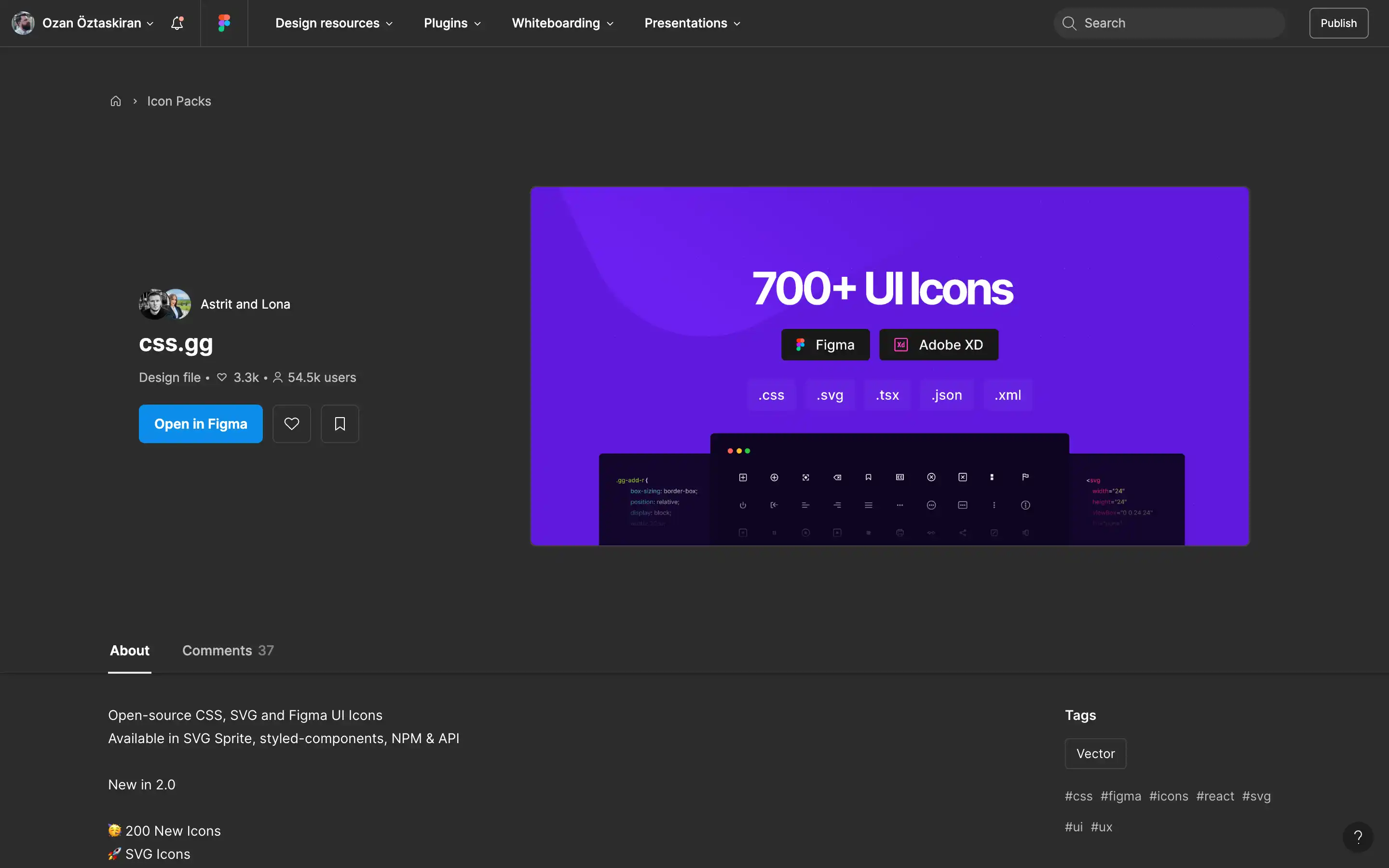Switch to the Comments tab
Viewport: 1389px width, 868px height.
[228, 651]
